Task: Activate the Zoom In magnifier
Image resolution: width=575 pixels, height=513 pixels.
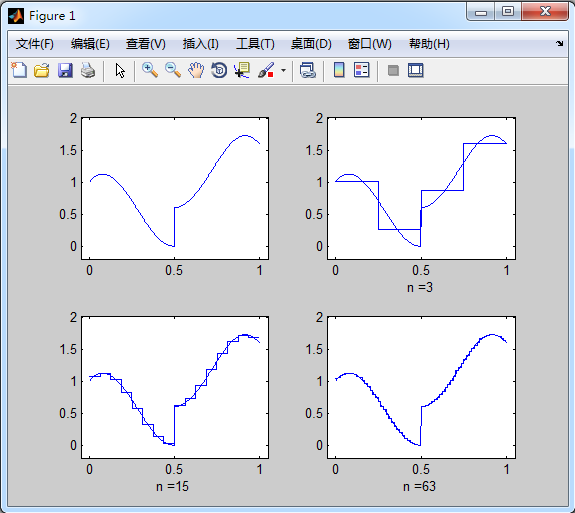Action: pyautogui.click(x=150, y=70)
